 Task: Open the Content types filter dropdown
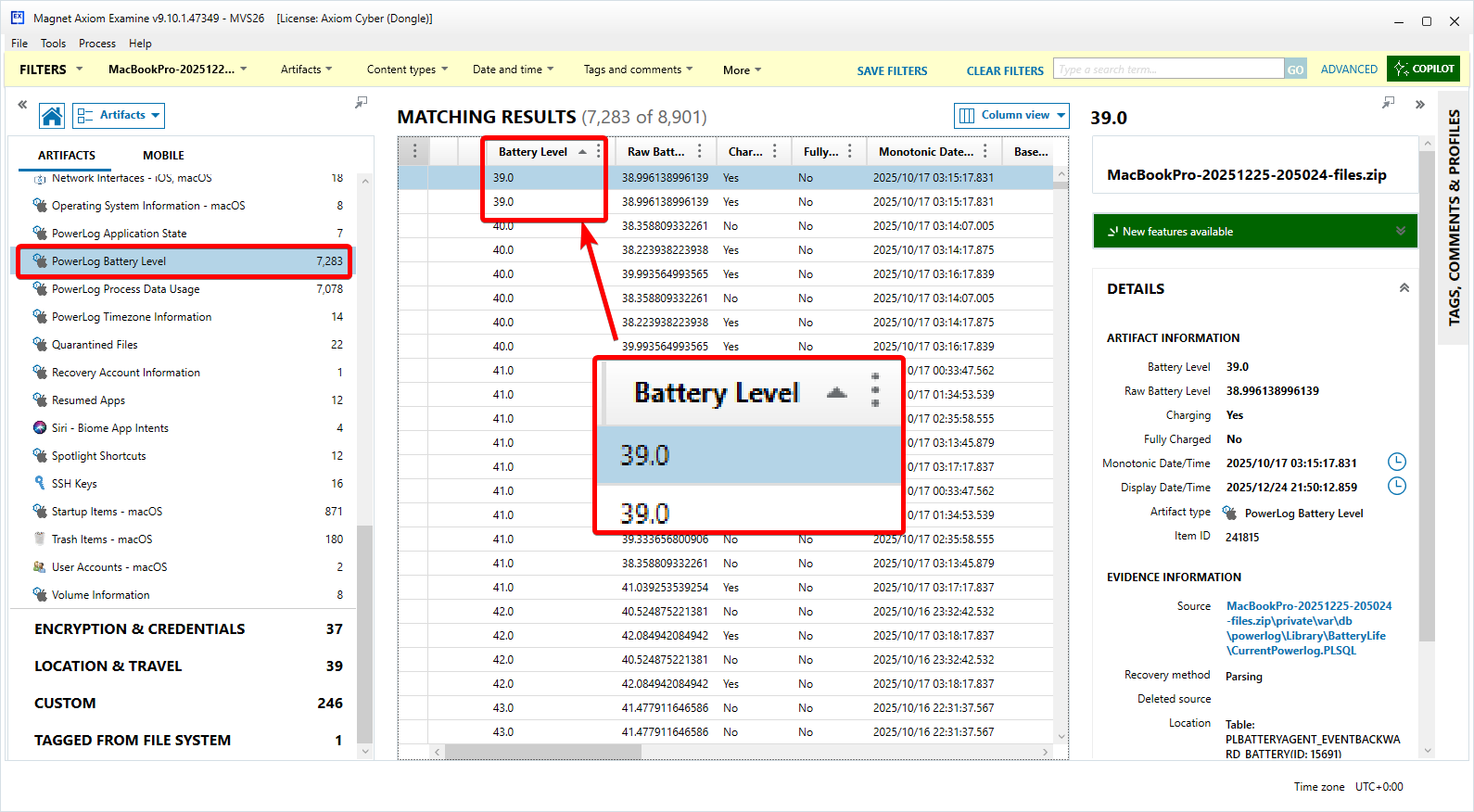click(407, 70)
